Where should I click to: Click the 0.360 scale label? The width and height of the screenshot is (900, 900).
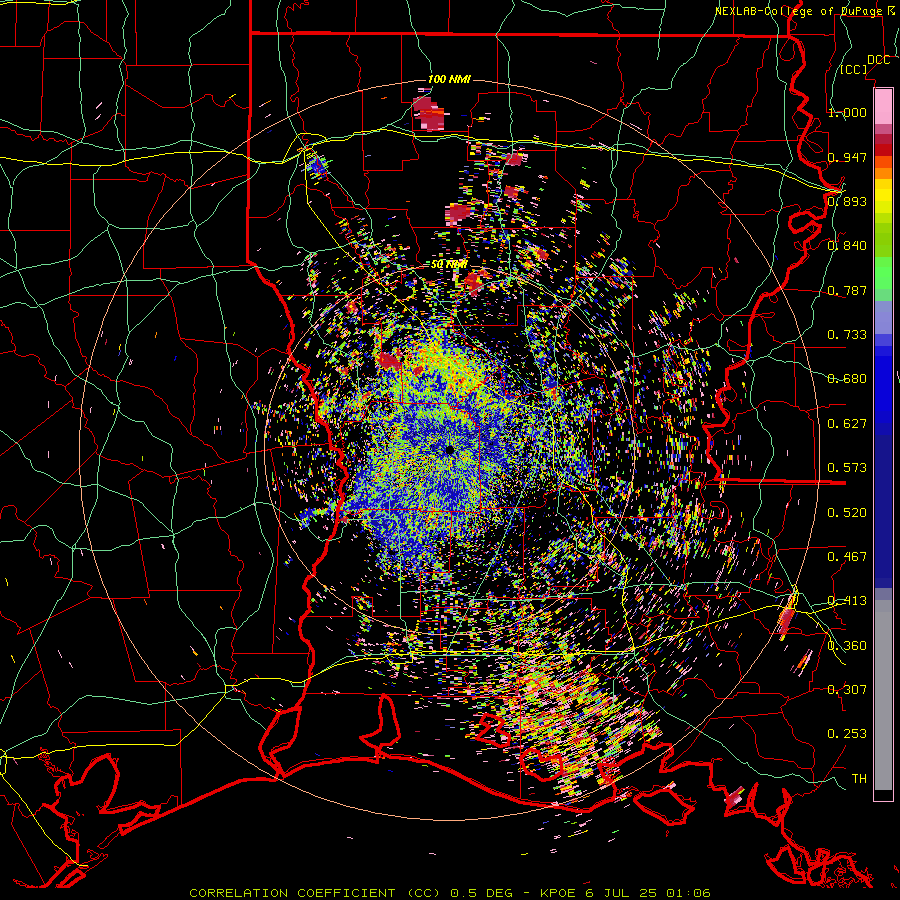pos(847,646)
